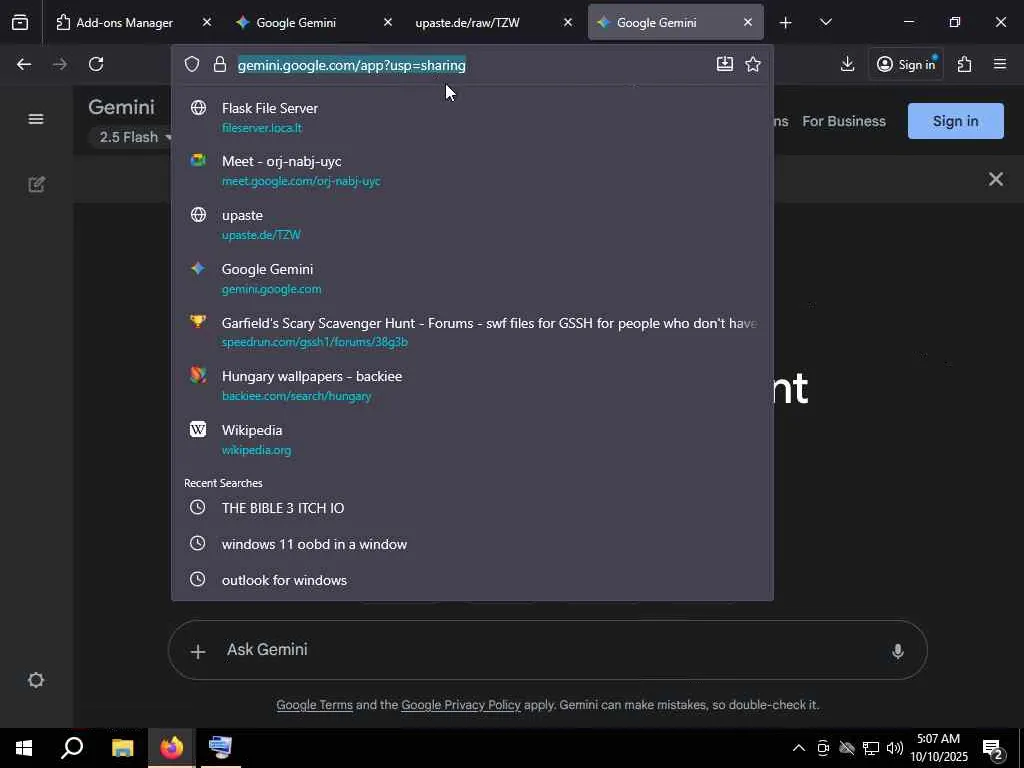This screenshot has height=768, width=1024.
Task: Select recent search windows 11 oobd in a window
Action: pyautogui.click(x=472, y=544)
